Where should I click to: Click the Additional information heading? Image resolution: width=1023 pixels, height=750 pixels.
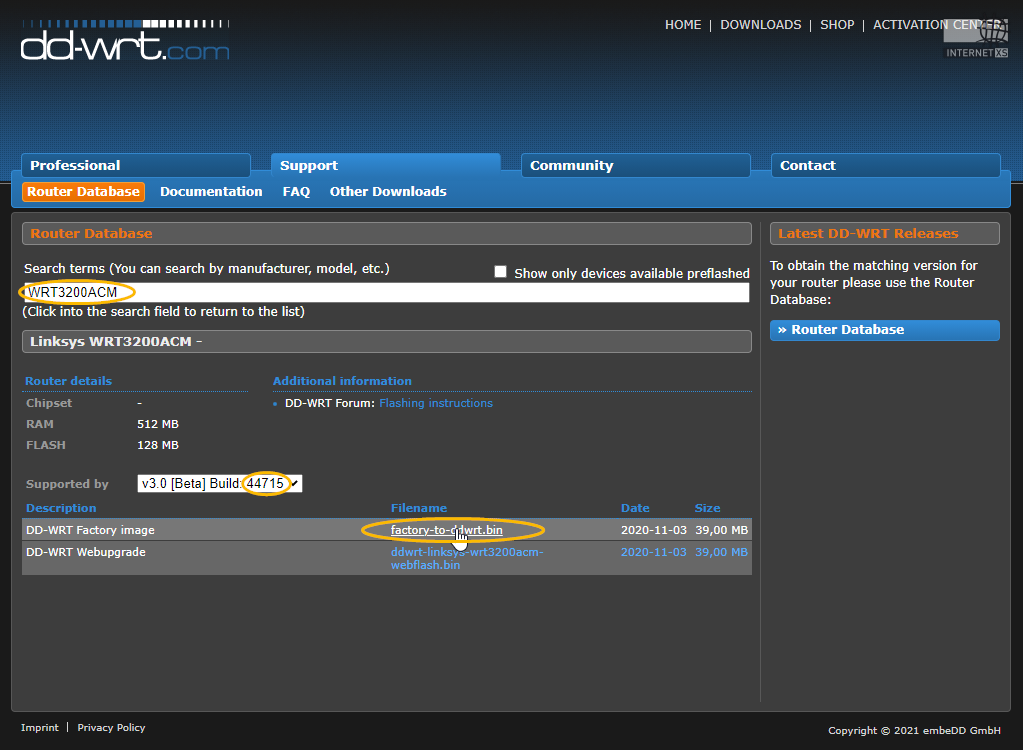coord(342,381)
